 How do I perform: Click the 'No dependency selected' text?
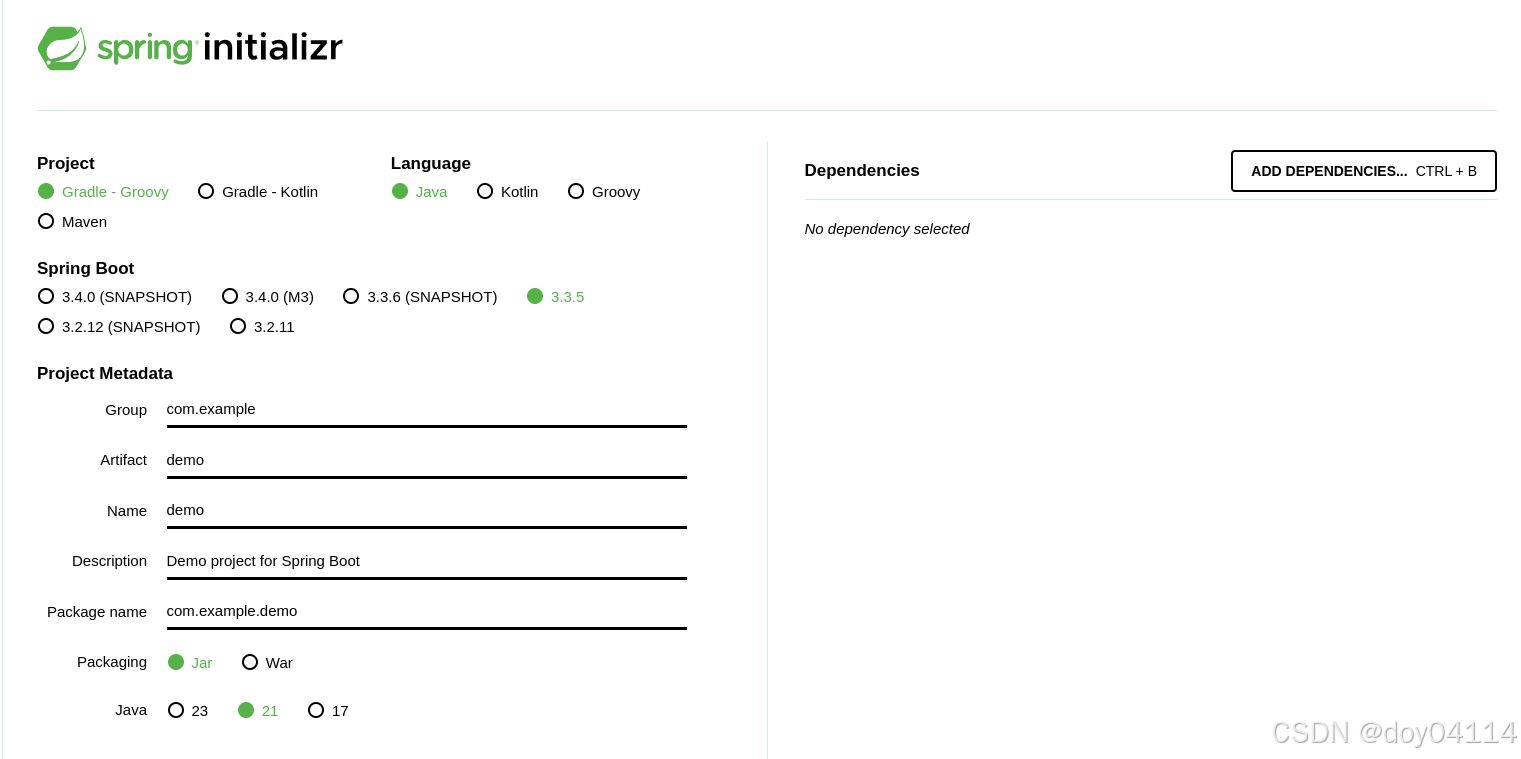click(x=887, y=229)
